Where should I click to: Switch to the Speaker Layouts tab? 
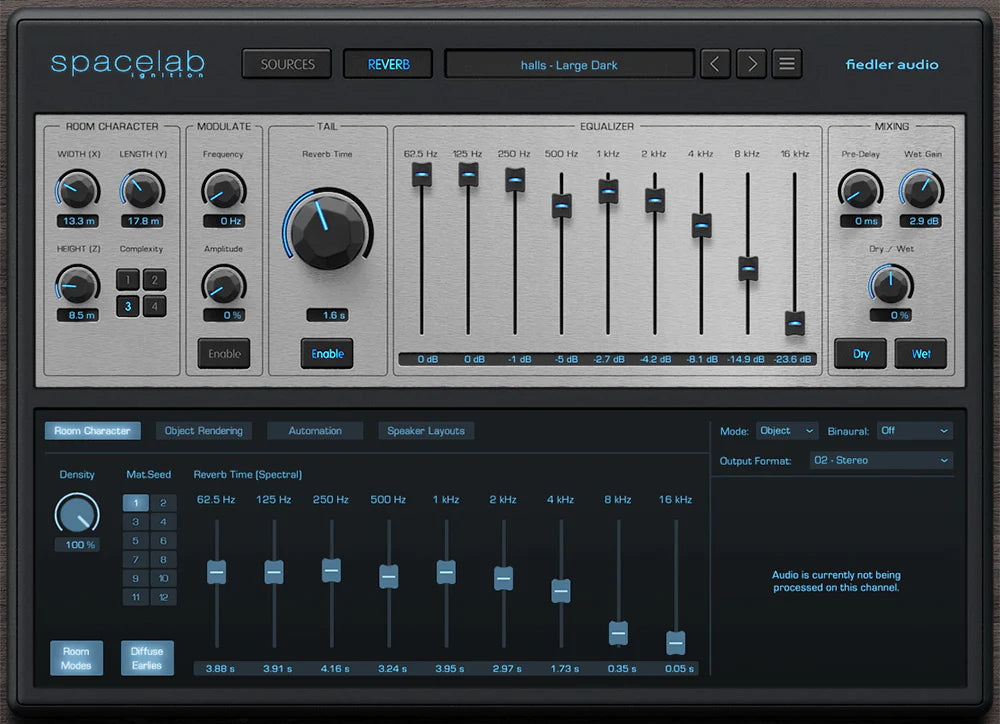click(x=426, y=431)
